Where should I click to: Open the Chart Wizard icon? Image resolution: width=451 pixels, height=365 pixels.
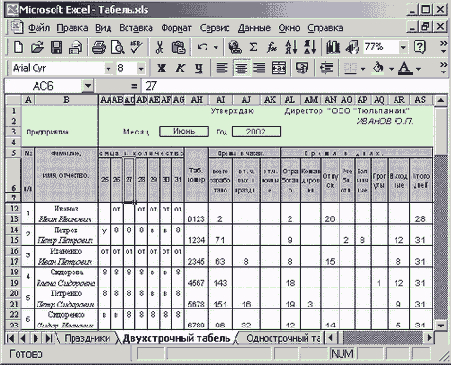tap(332, 47)
